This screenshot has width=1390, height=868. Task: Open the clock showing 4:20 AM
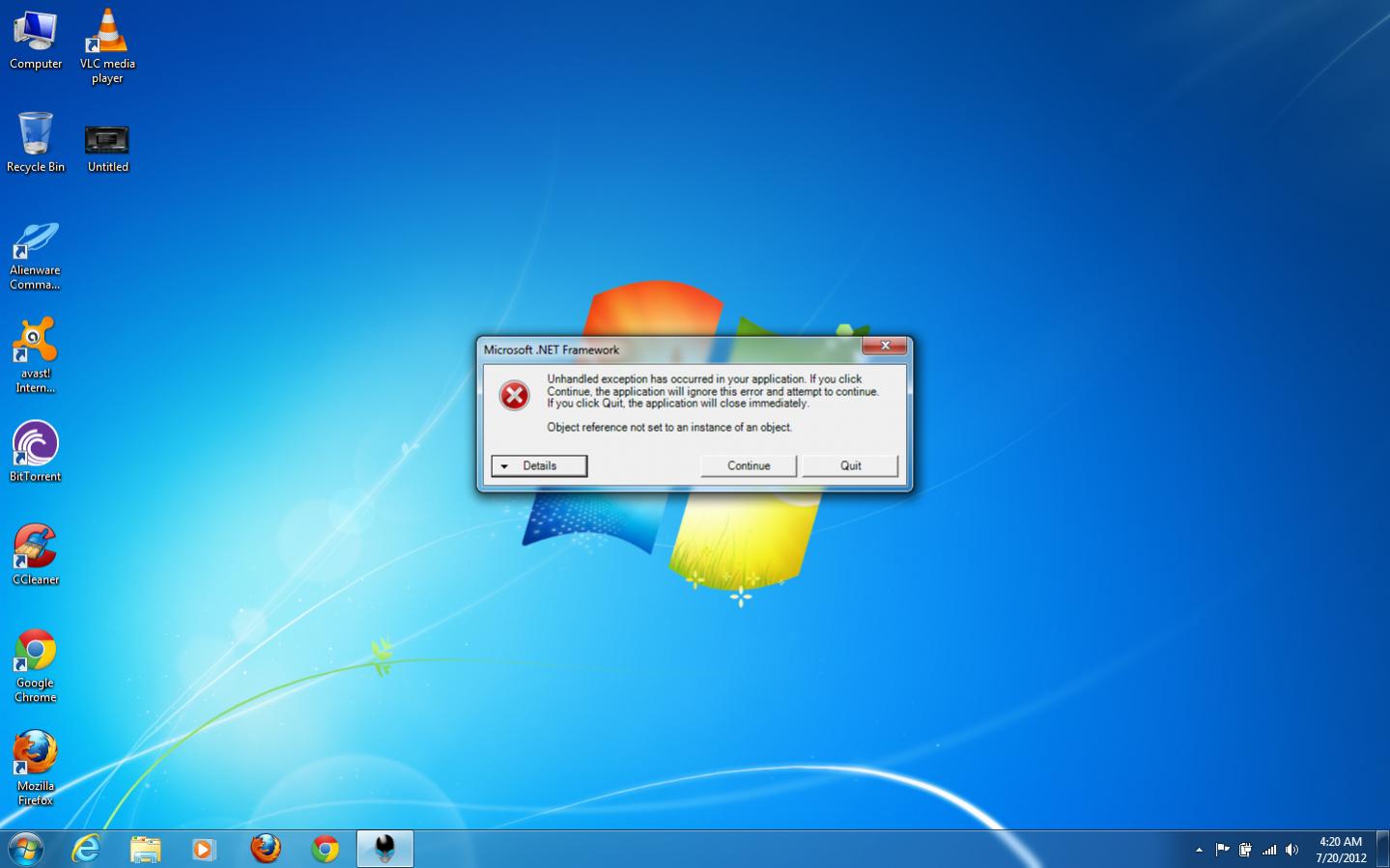[1341, 850]
